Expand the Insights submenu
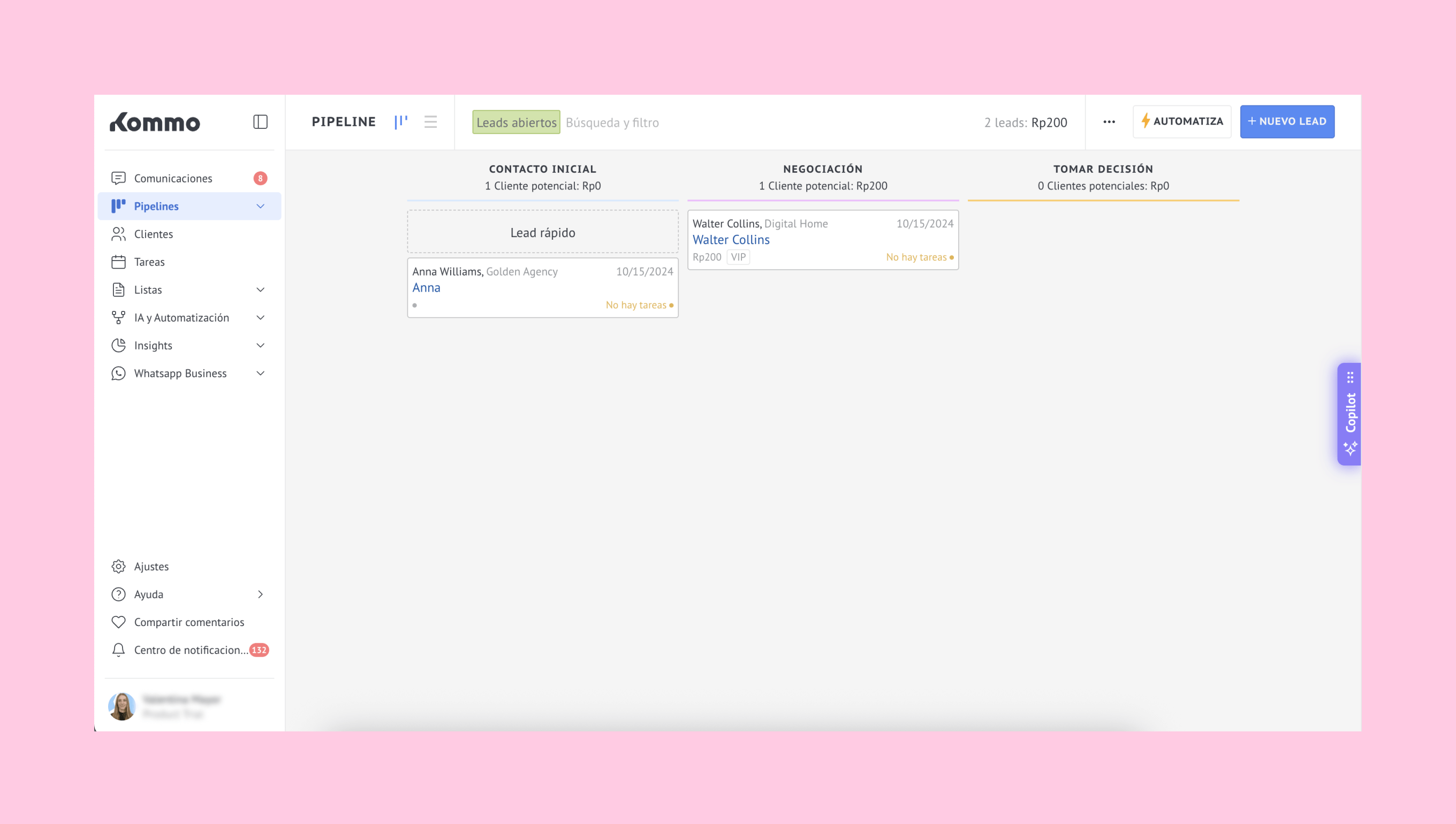The width and height of the screenshot is (1456, 824). click(260, 345)
